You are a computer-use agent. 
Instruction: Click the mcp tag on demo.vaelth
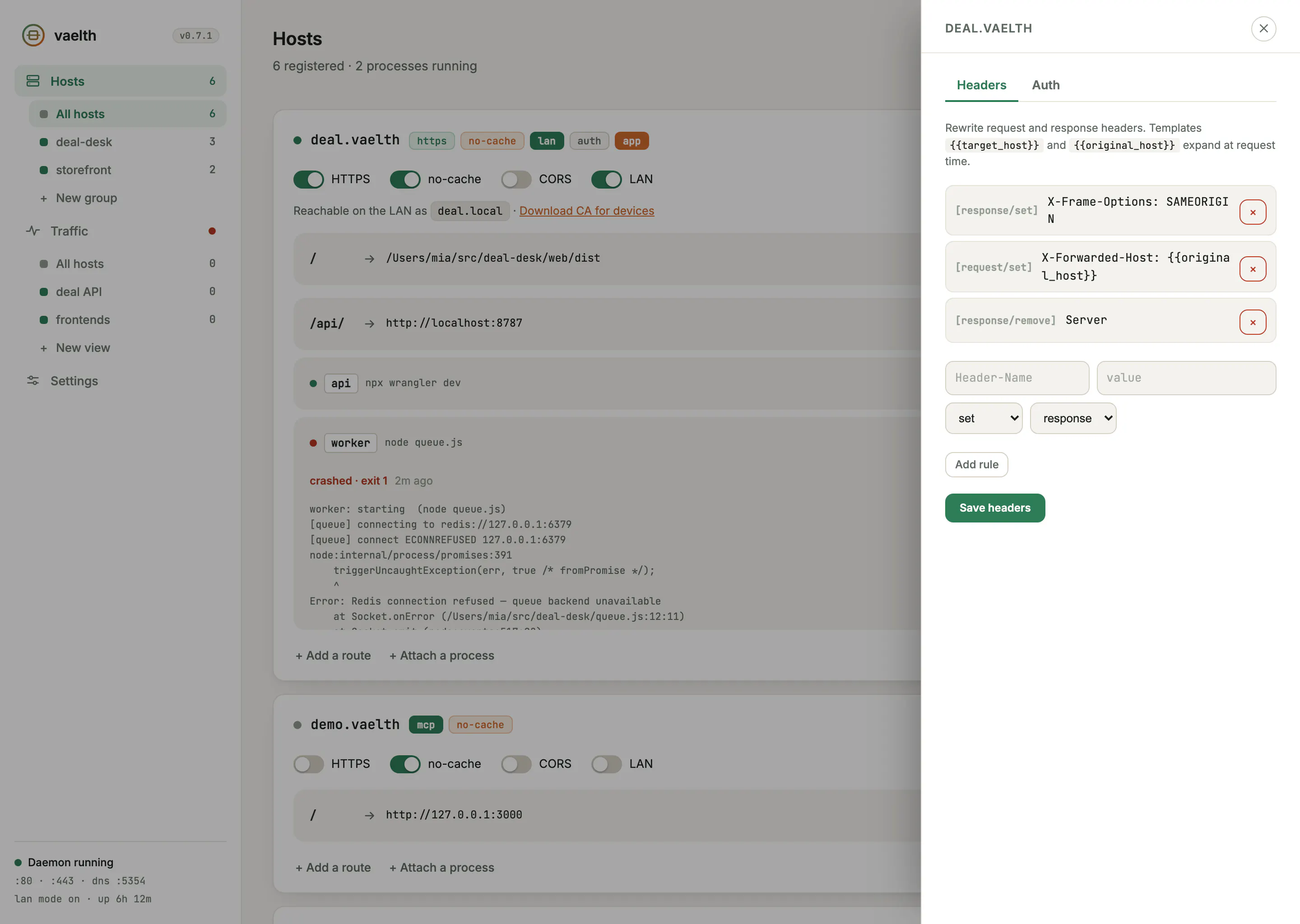pyautogui.click(x=425, y=725)
